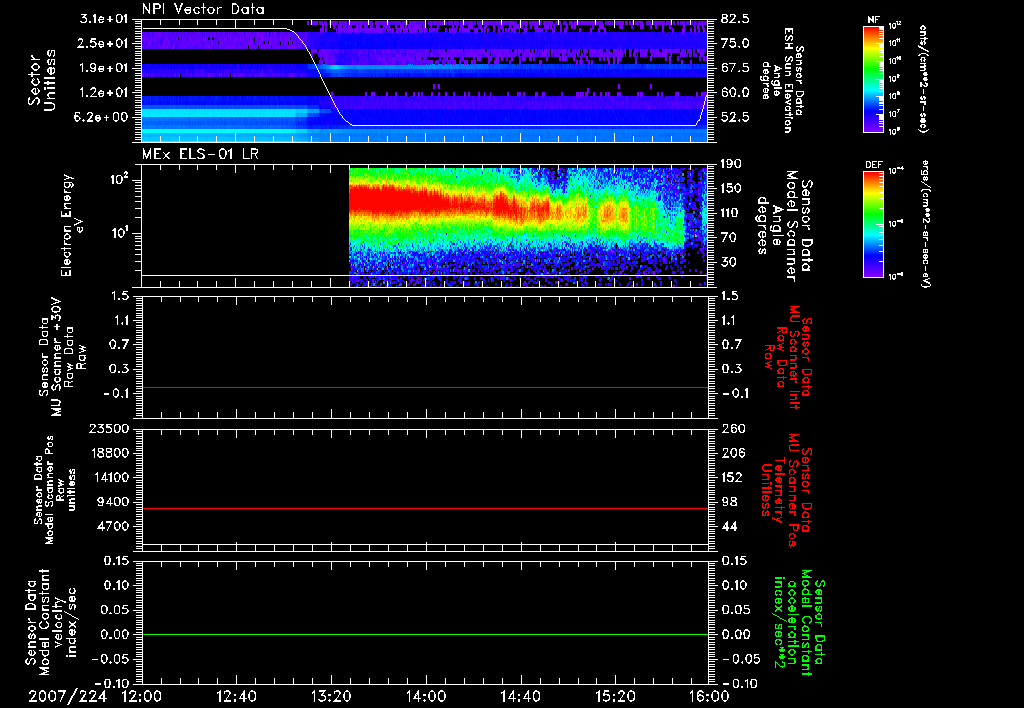Image resolution: width=1024 pixels, height=708 pixels.
Task: Click the "30" scanner angle tick
Action: (x=728, y=263)
